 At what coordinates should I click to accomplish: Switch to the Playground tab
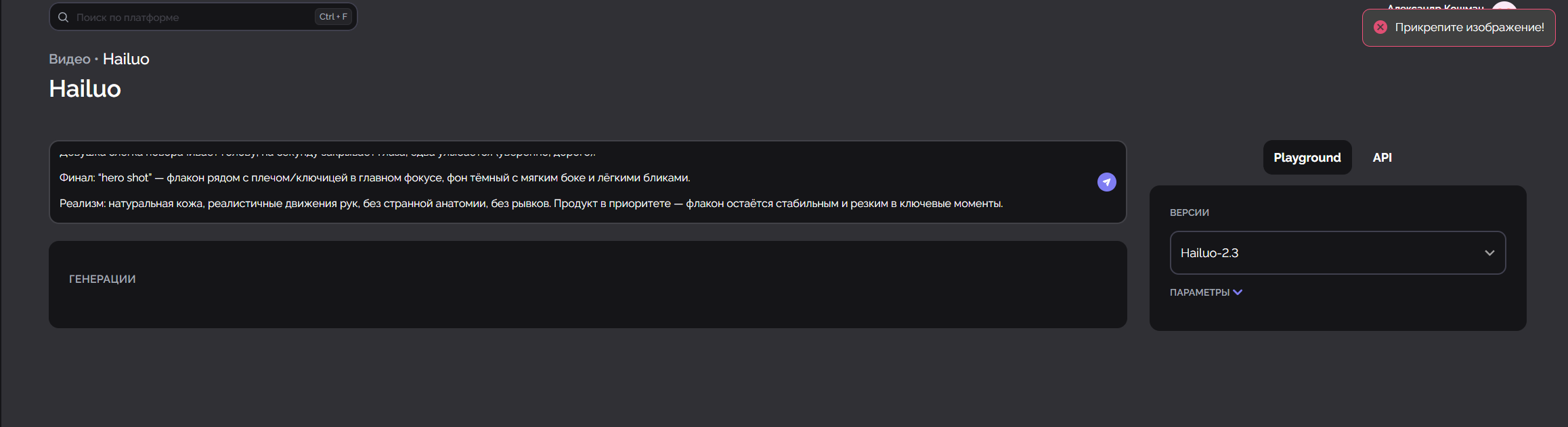(1307, 158)
